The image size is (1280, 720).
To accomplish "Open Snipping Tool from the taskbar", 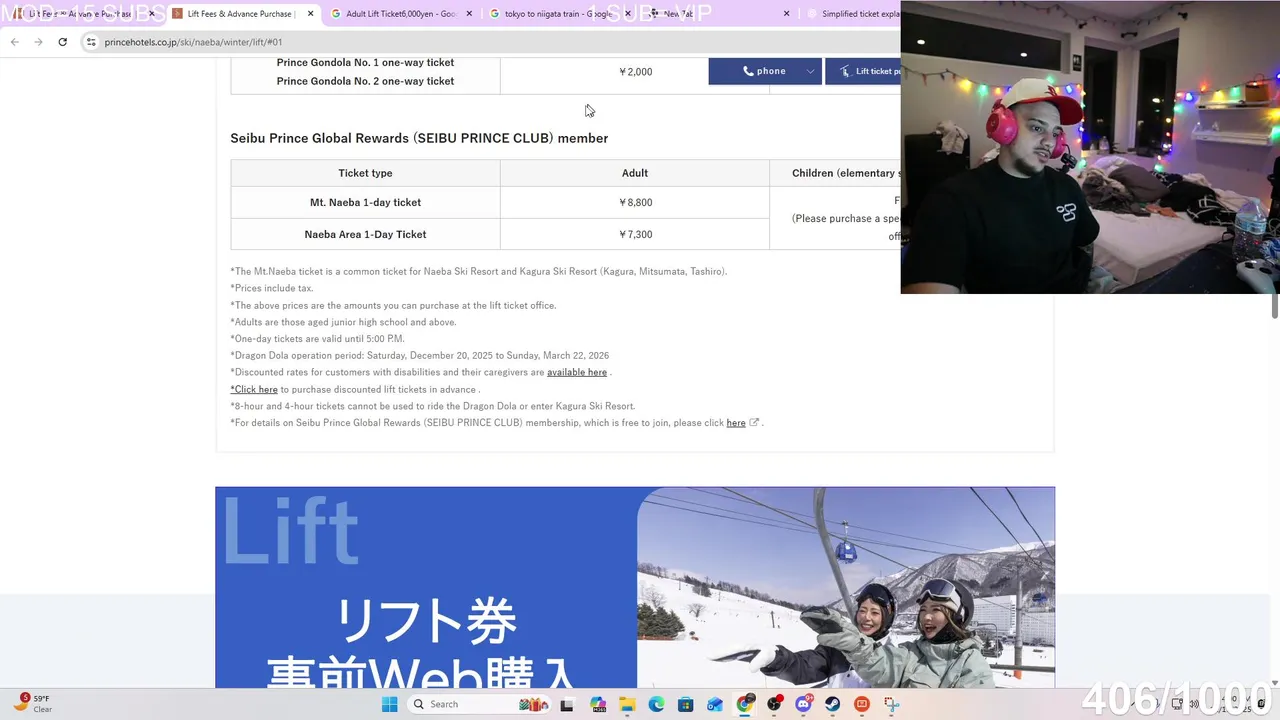I will tap(890, 704).
